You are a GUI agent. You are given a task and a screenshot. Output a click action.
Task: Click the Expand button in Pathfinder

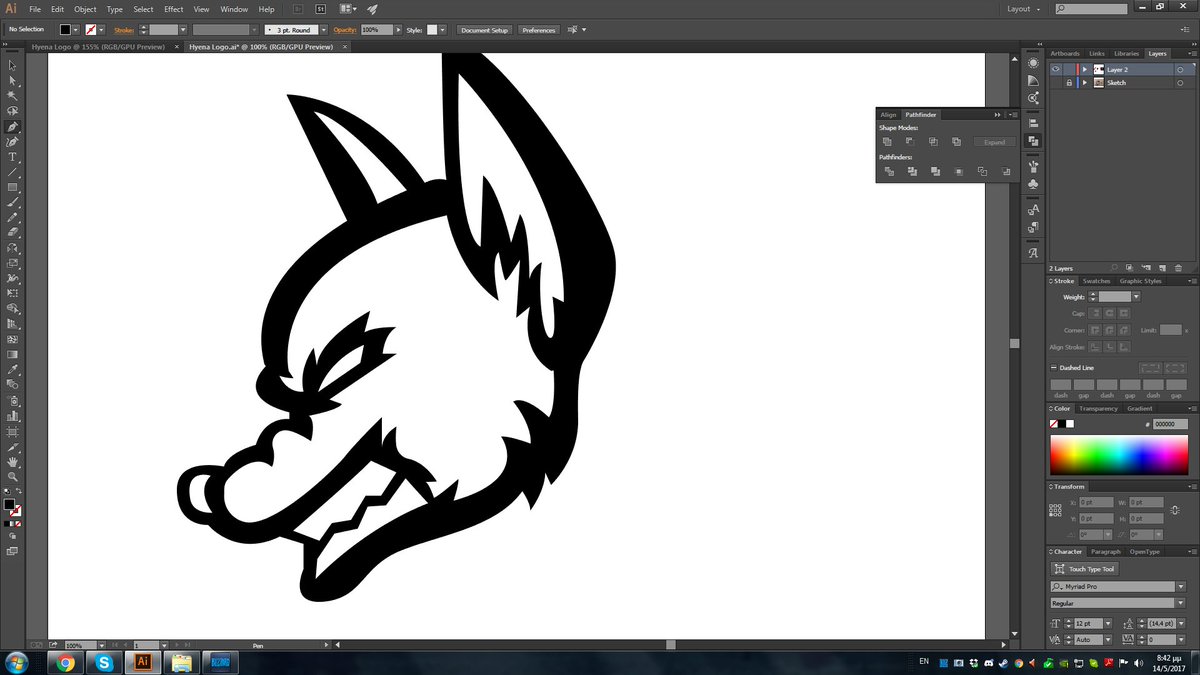[994, 142]
